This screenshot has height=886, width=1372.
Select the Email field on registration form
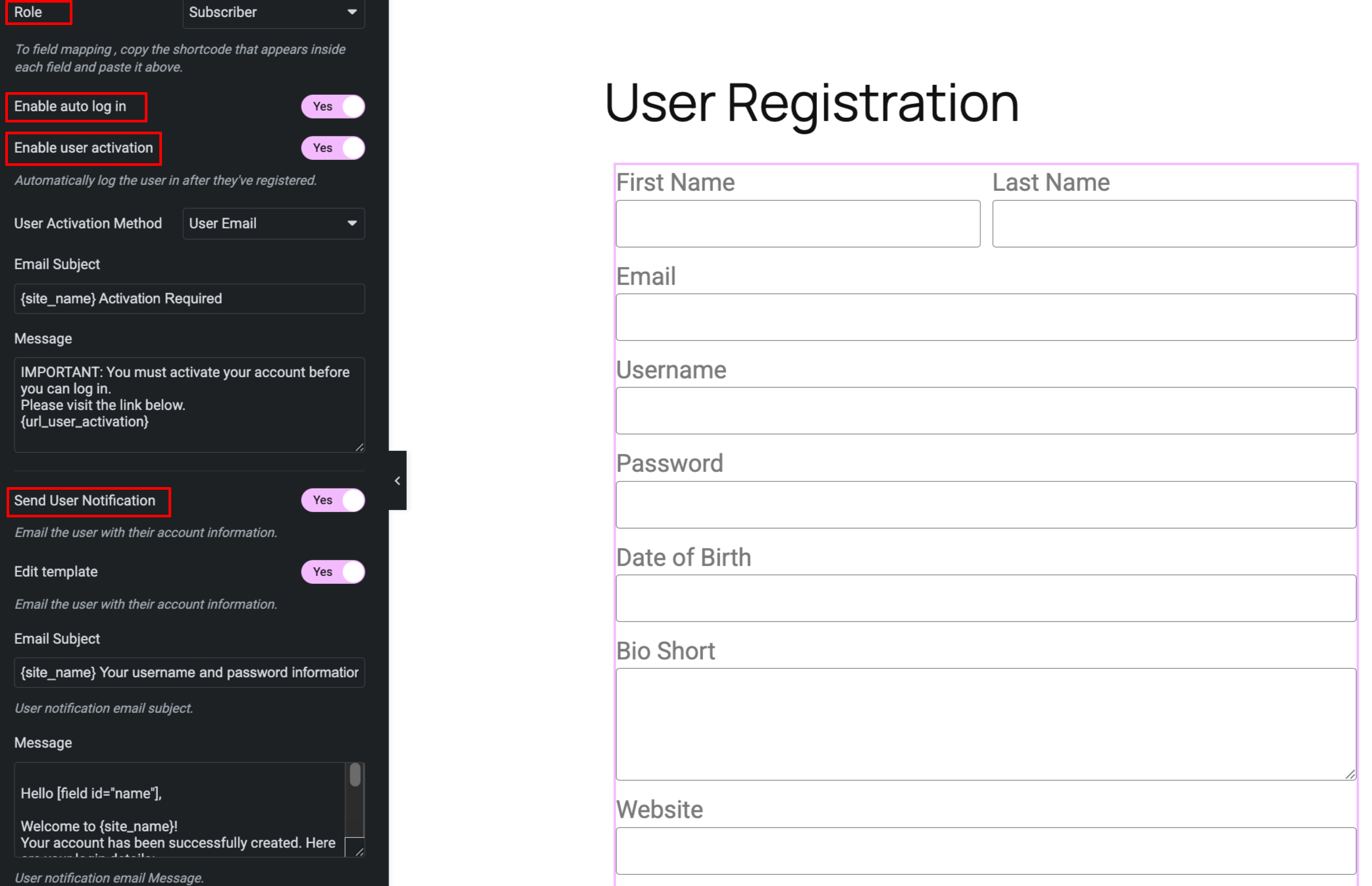[986, 317]
